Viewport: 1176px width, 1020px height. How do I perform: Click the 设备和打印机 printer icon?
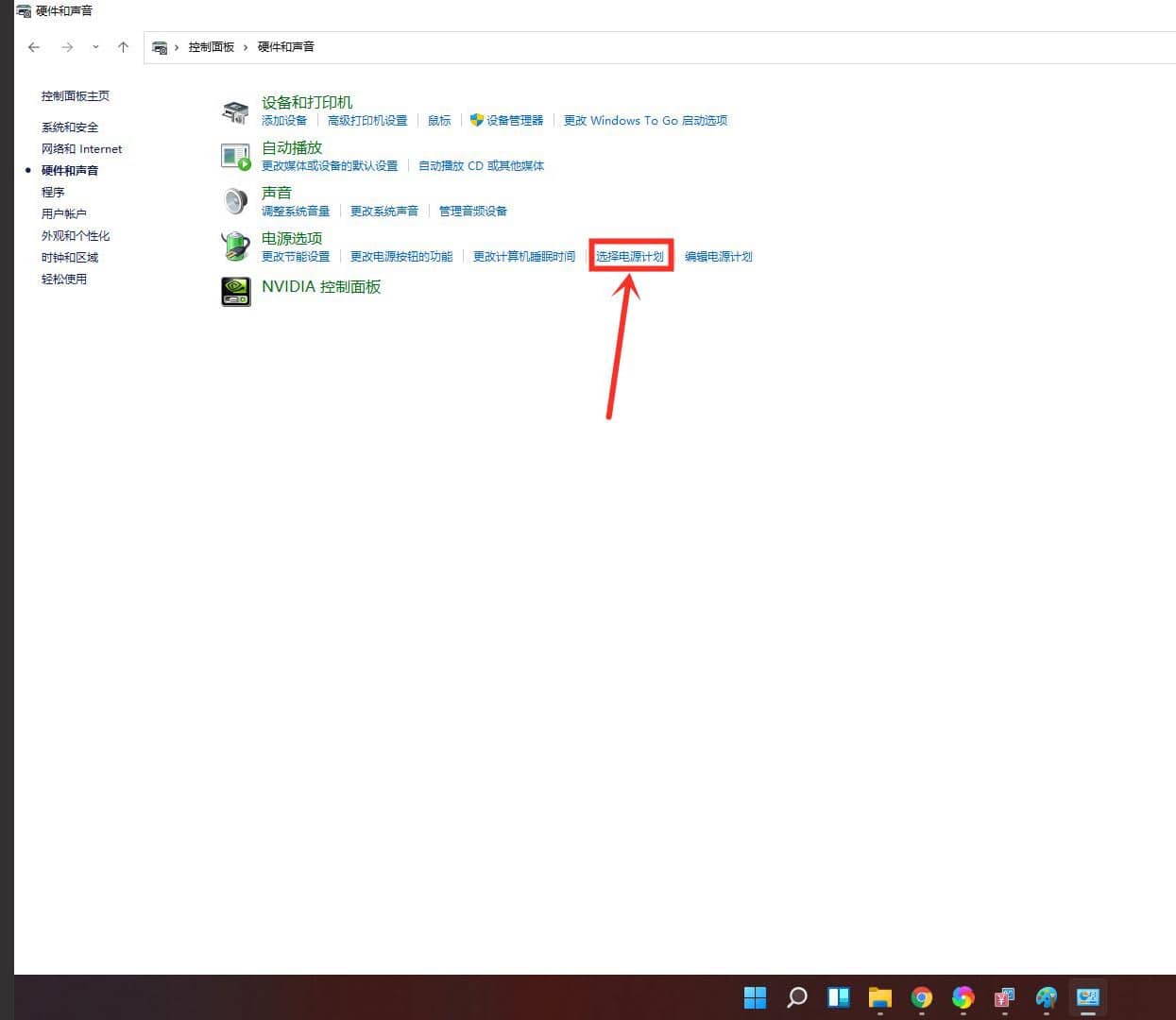(235, 109)
